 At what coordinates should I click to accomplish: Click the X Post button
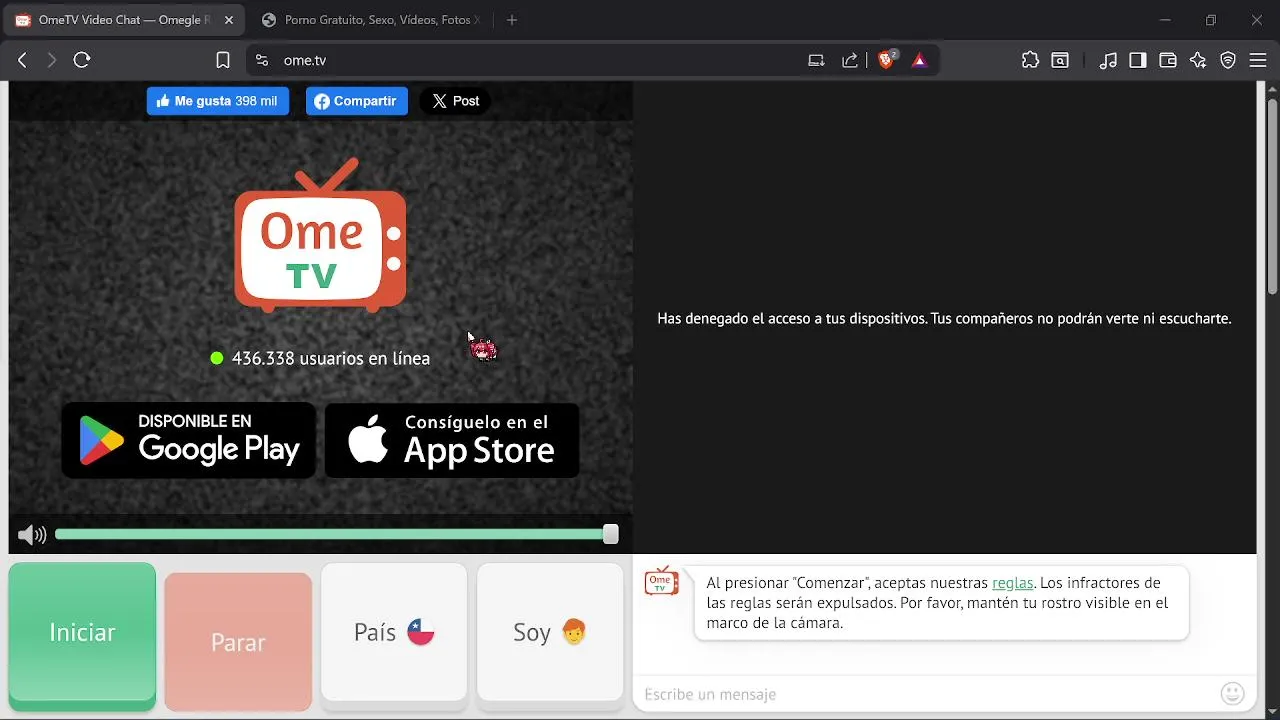[455, 101]
